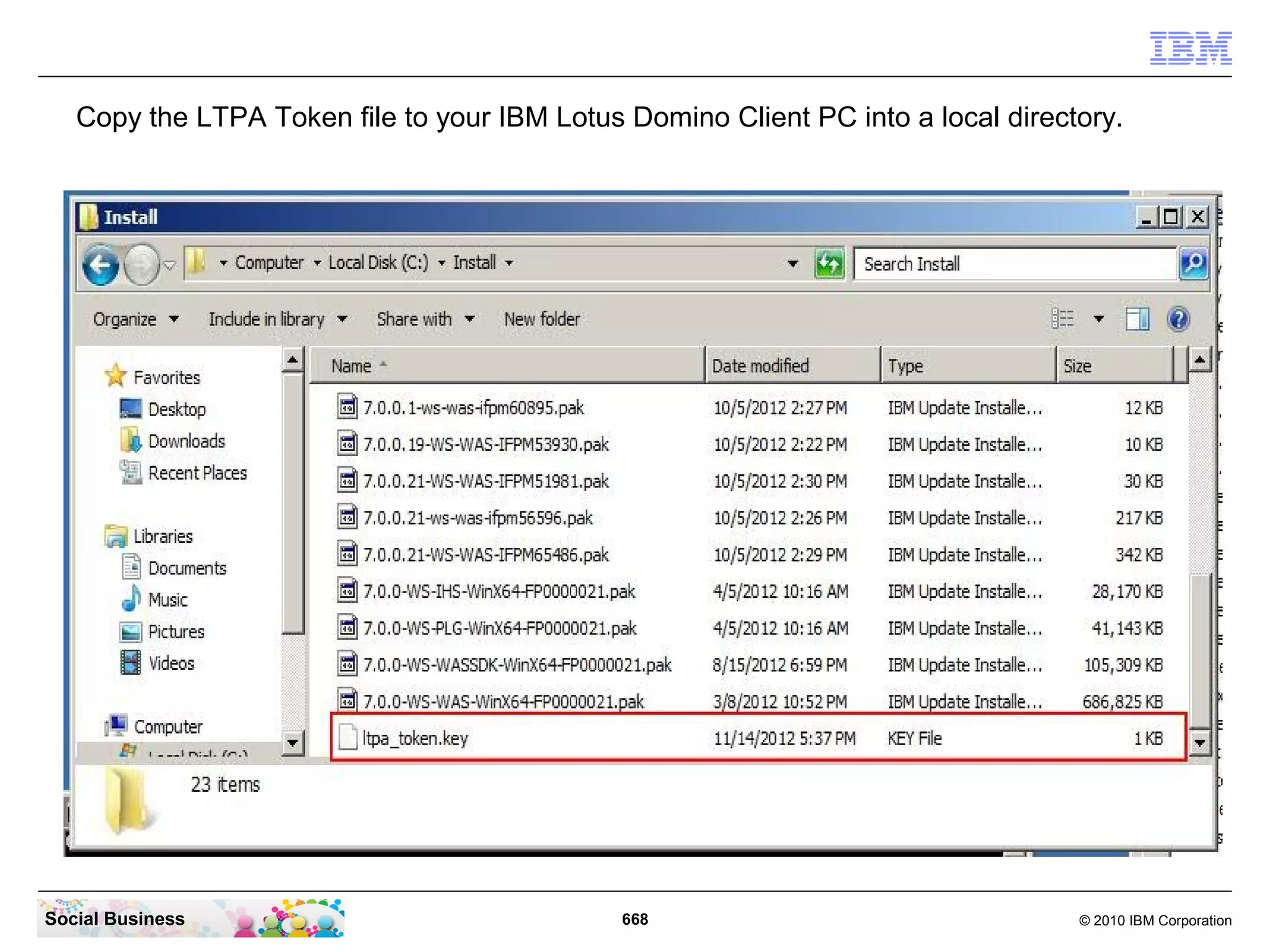Click the Desktop icon in Favorites
This screenshot has width=1270, height=952.
click(x=131, y=408)
